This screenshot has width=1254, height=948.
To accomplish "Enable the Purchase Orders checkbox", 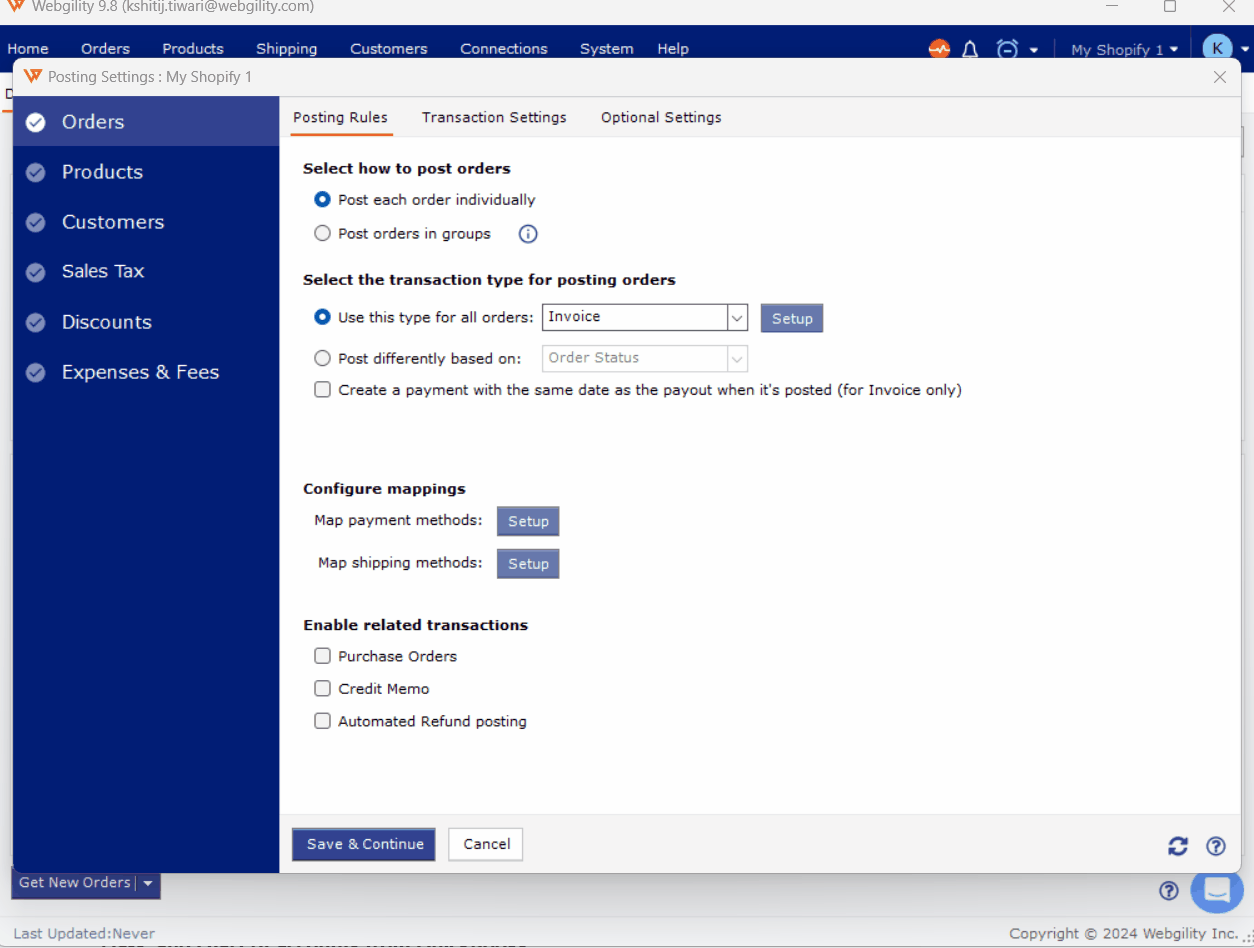I will click(322, 656).
